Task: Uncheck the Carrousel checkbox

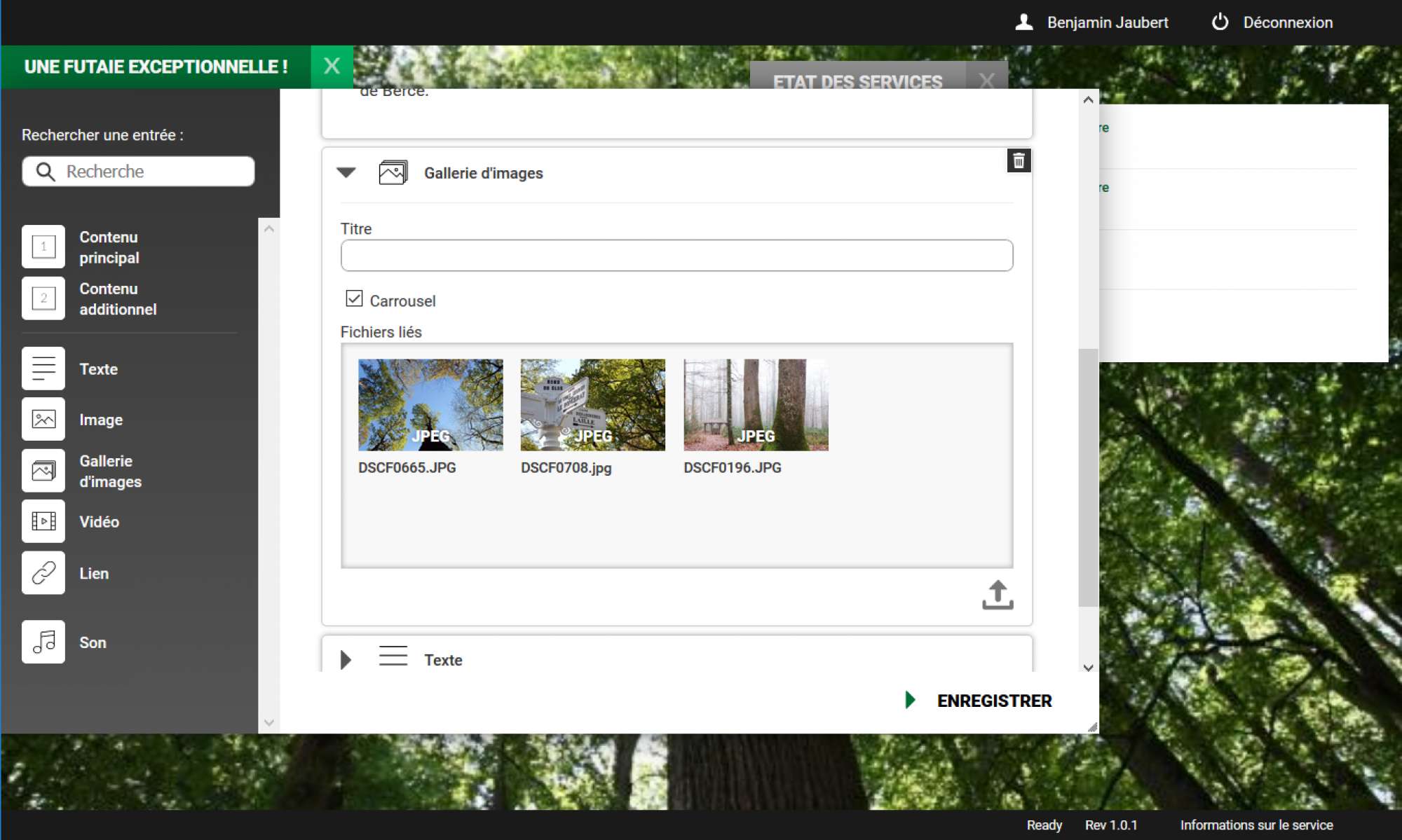Action: point(354,299)
